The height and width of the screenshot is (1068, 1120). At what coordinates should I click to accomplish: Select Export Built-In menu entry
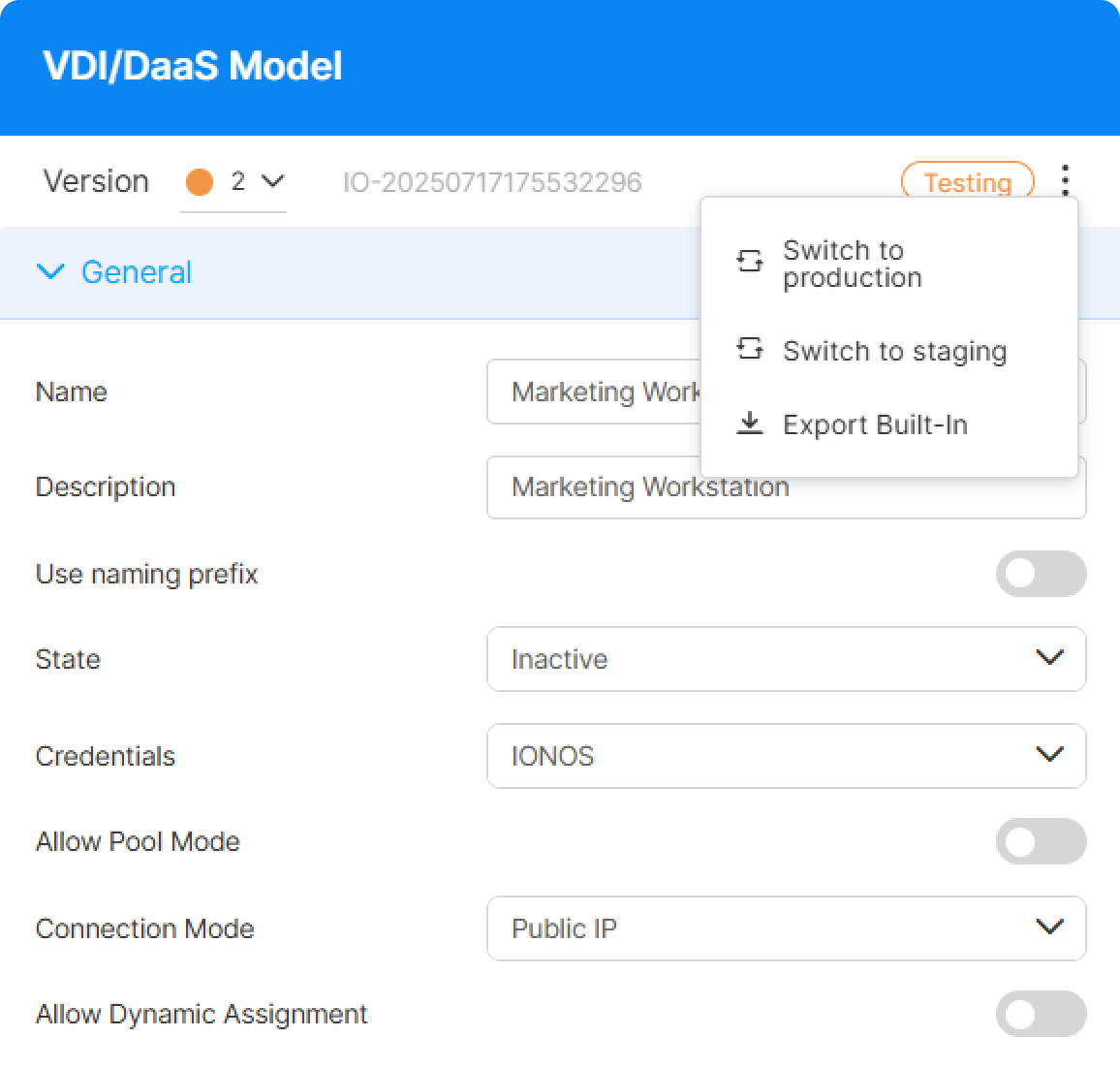pos(875,424)
